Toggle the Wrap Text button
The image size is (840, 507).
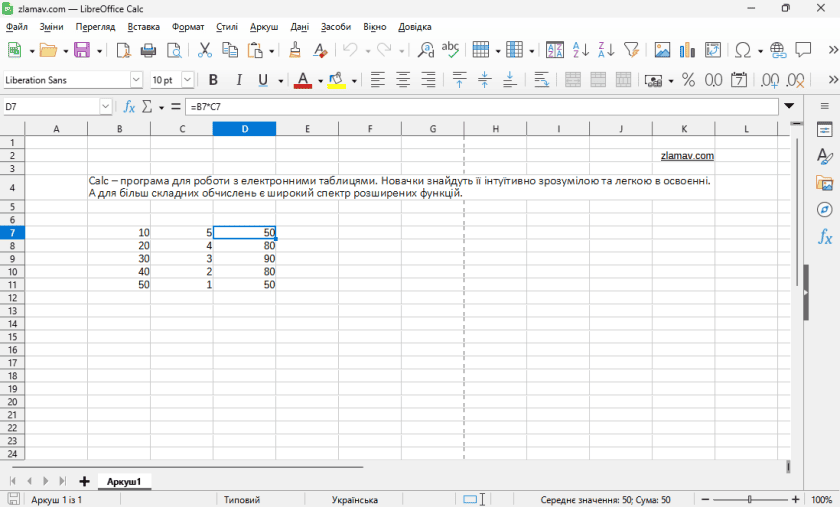coord(541,80)
